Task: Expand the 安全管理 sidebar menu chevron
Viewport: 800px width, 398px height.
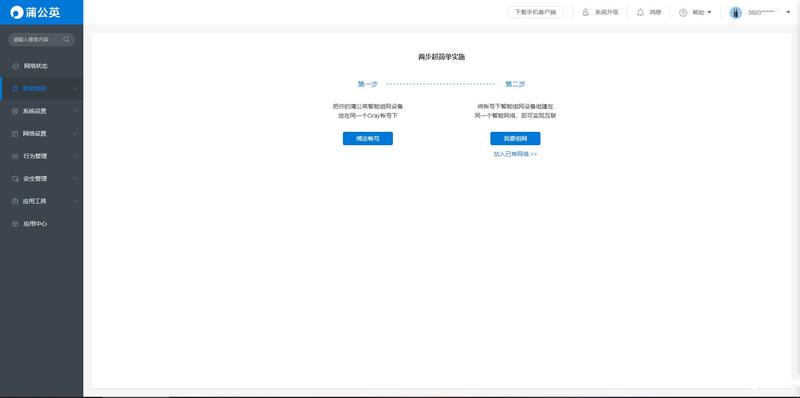Action: tap(75, 179)
